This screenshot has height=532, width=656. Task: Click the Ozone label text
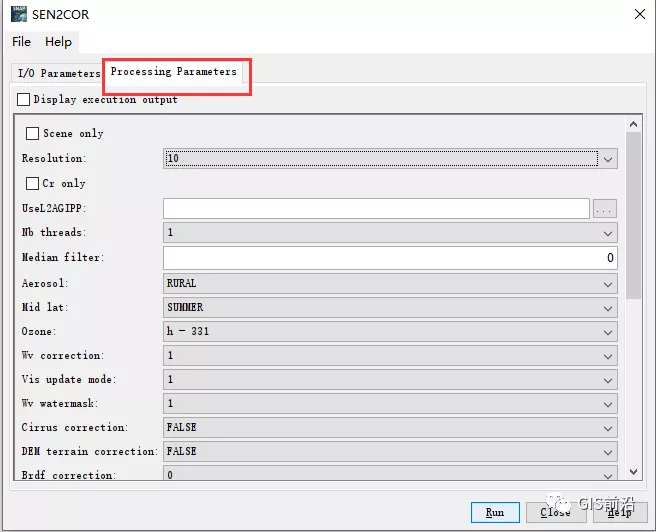click(x=39, y=331)
